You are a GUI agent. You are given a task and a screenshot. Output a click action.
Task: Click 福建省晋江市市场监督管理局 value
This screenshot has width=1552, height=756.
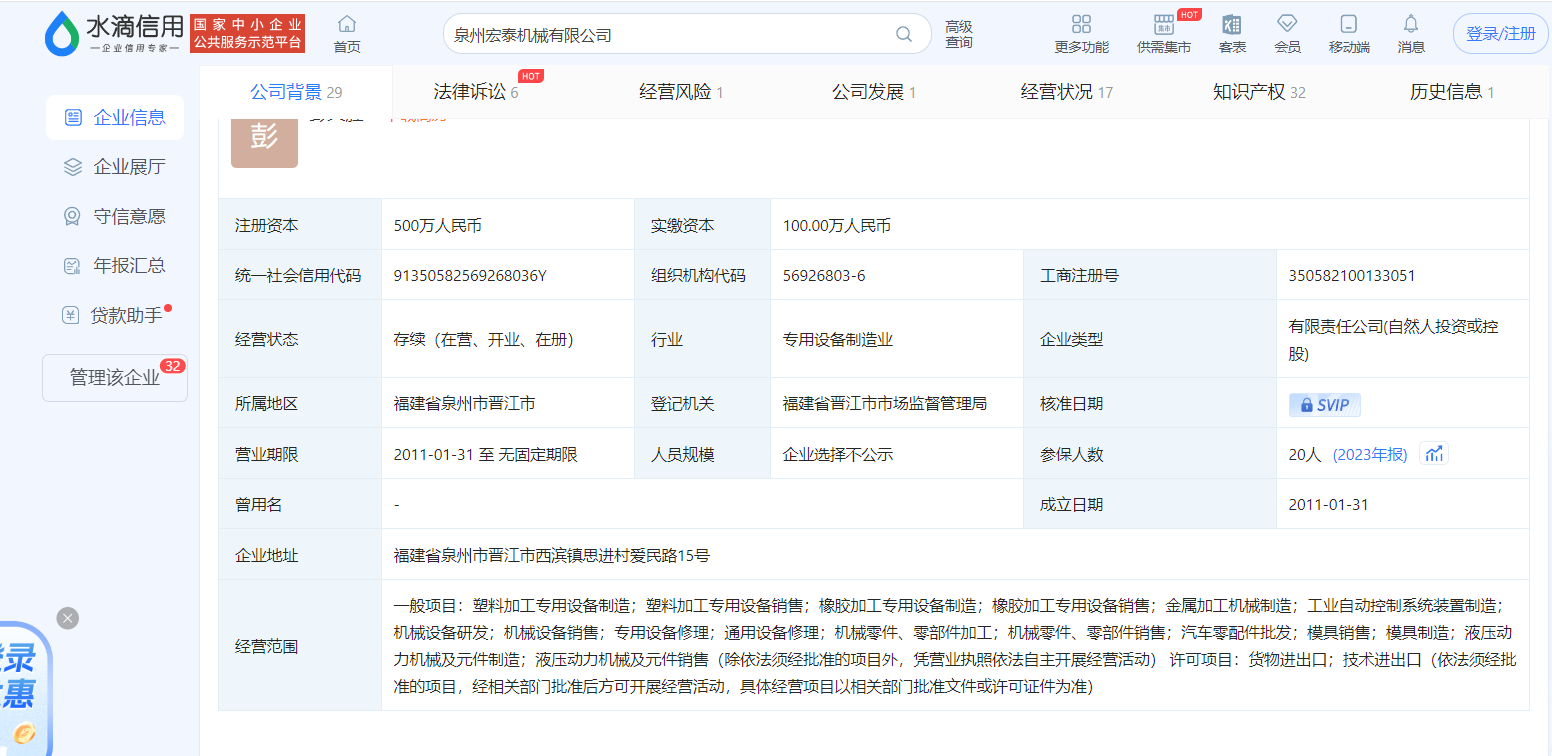(x=885, y=404)
